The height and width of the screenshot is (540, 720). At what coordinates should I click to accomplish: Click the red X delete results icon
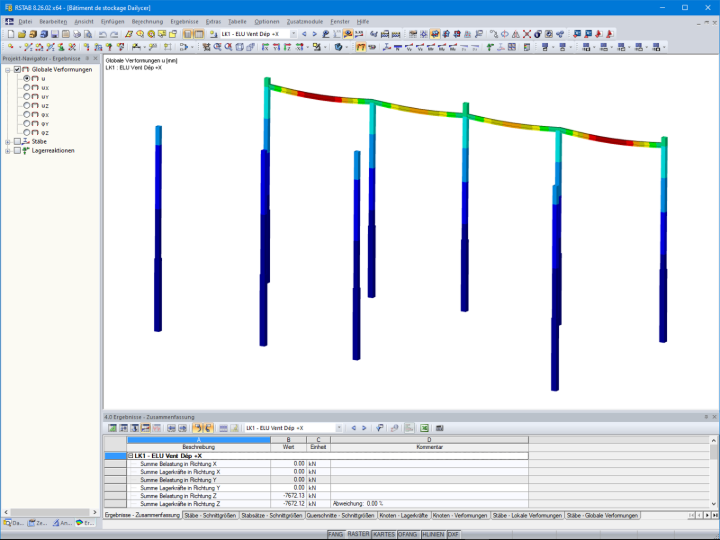pos(527,34)
